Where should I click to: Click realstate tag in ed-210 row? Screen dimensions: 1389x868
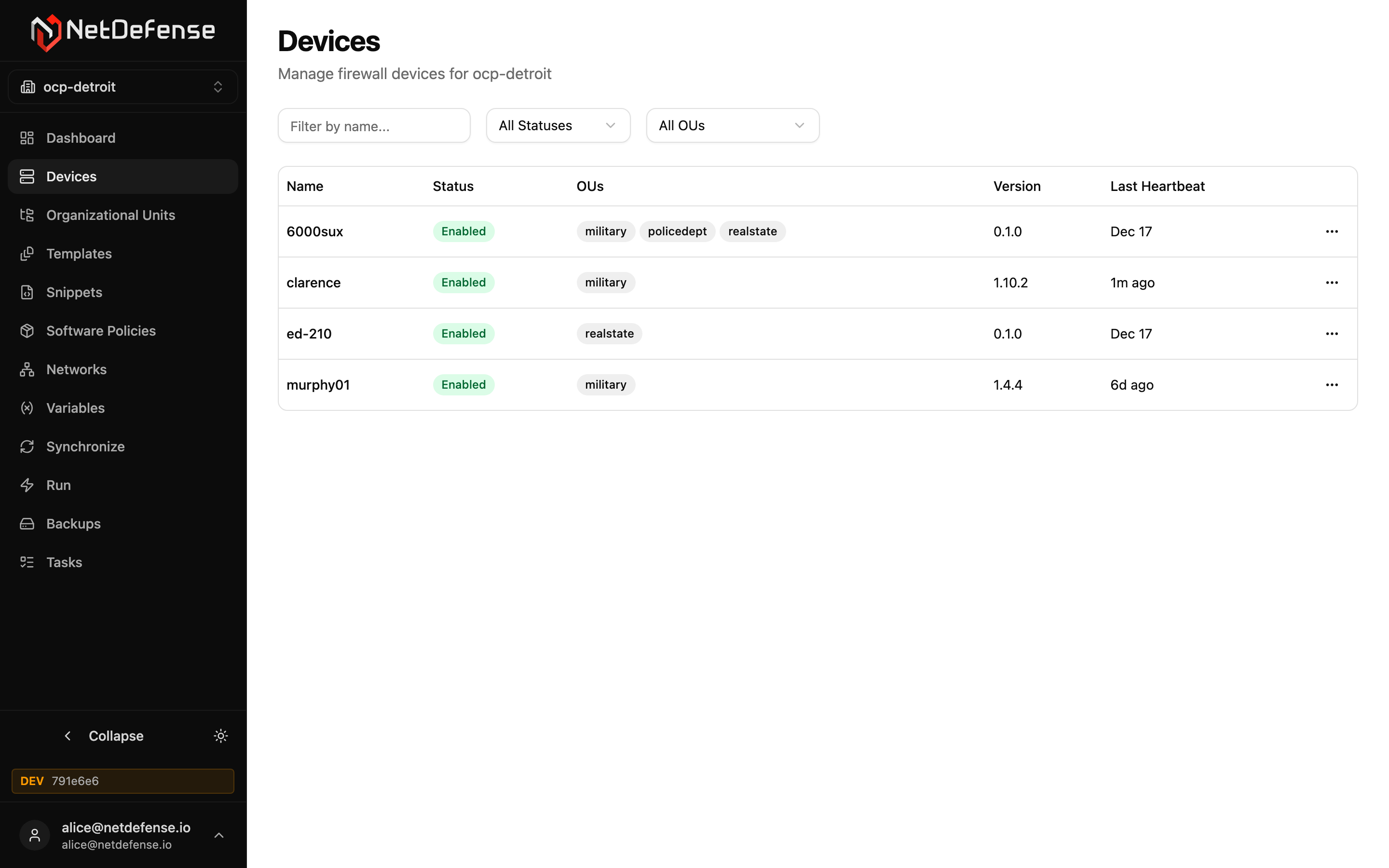pyautogui.click(x=609, y=334)
